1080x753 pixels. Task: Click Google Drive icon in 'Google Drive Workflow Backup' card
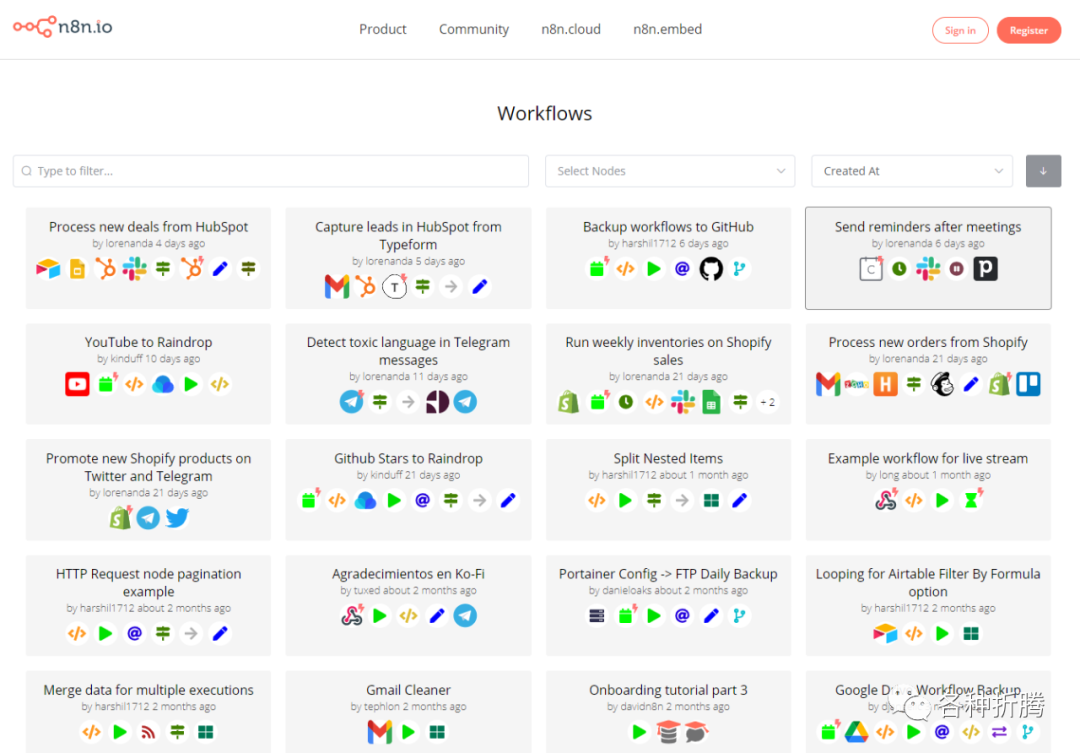click(856, 732)
